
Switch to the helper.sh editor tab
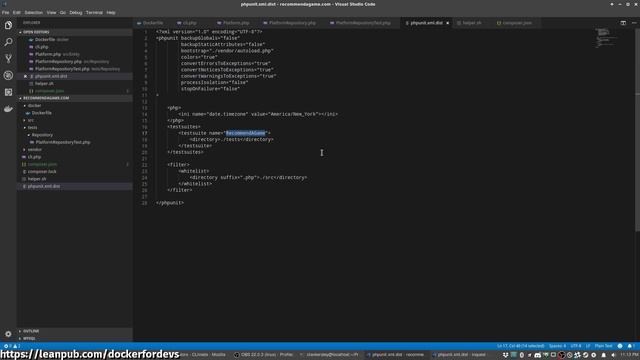(x=472, y=23)
